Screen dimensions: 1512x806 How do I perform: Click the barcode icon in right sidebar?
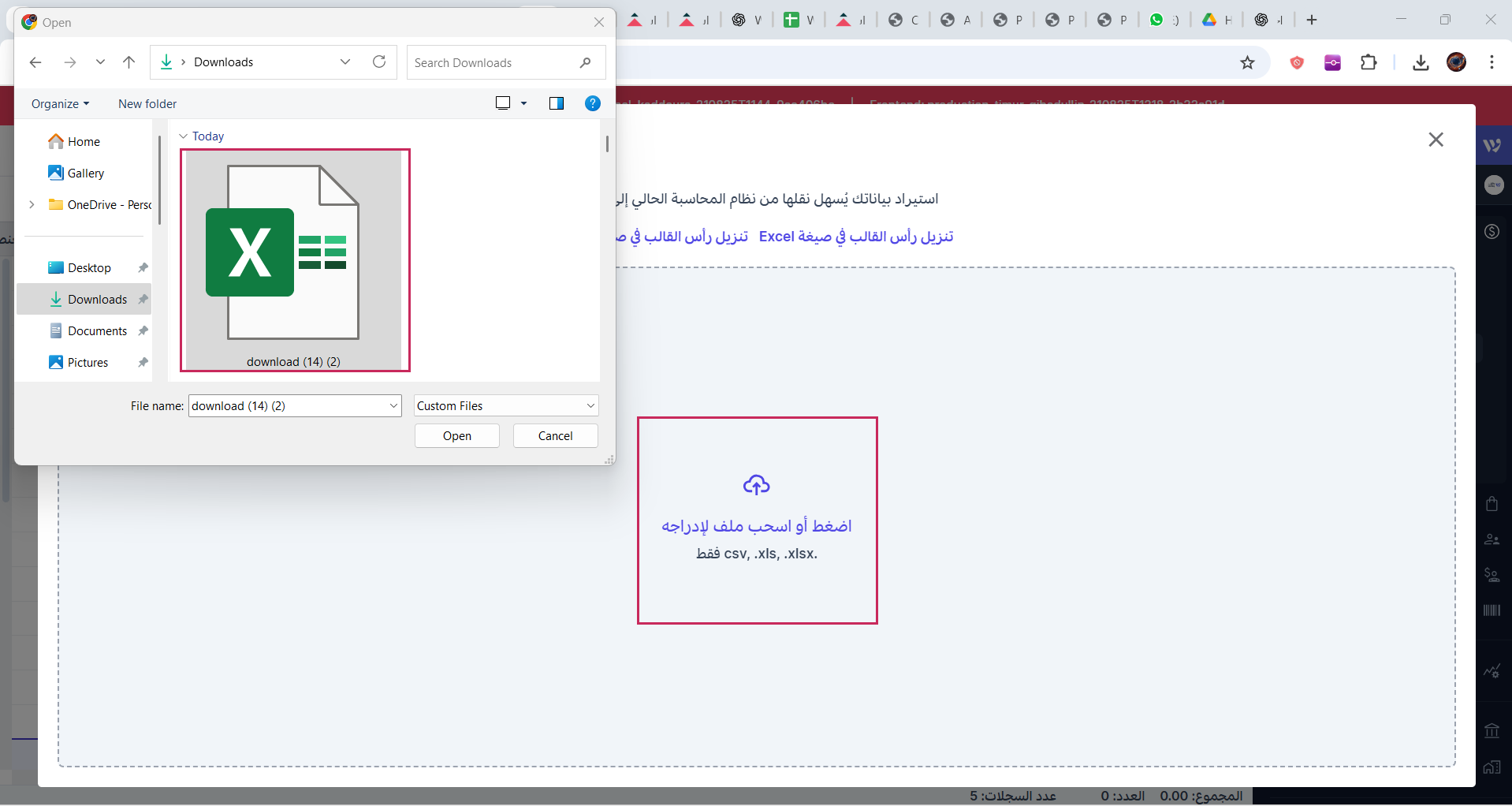pos(1492,610)
